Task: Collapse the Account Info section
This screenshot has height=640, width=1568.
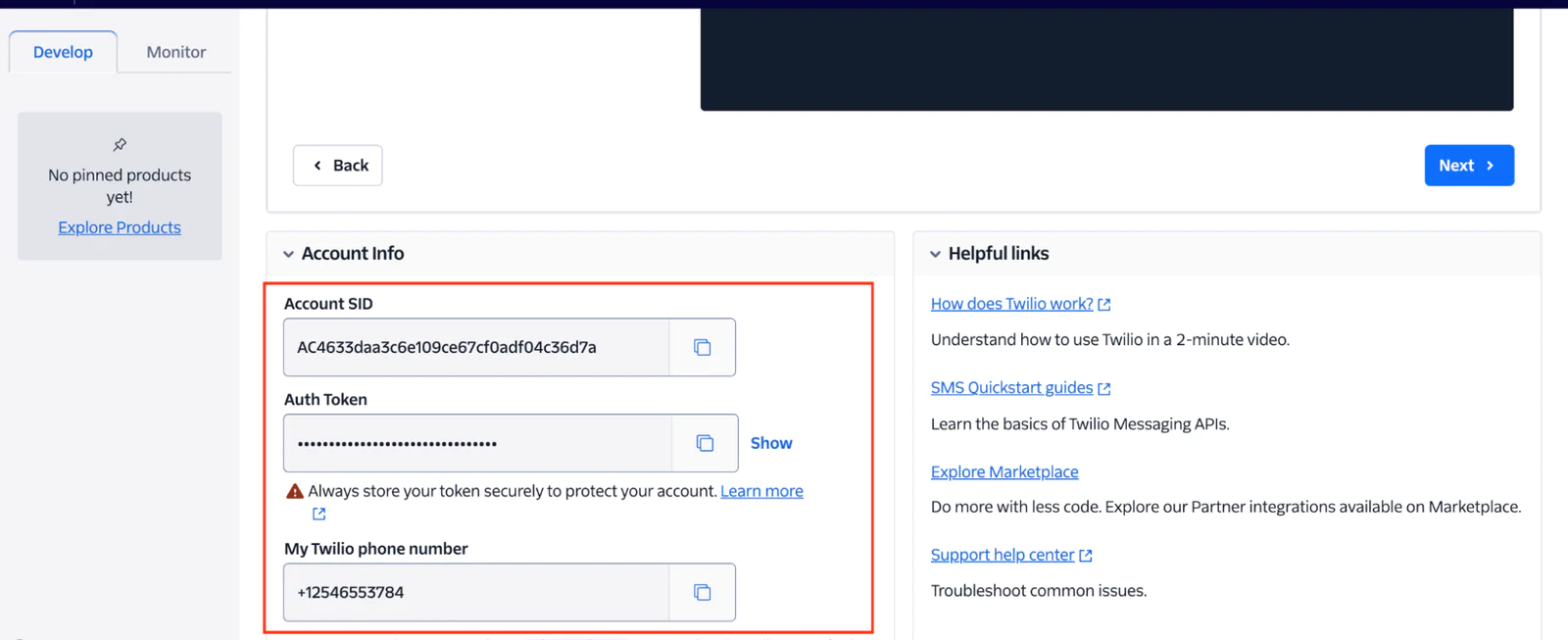Action: click(288, 254)
